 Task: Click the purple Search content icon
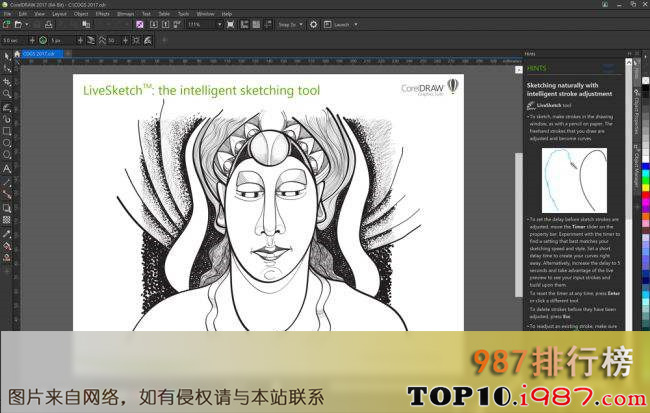click(140, 24)
